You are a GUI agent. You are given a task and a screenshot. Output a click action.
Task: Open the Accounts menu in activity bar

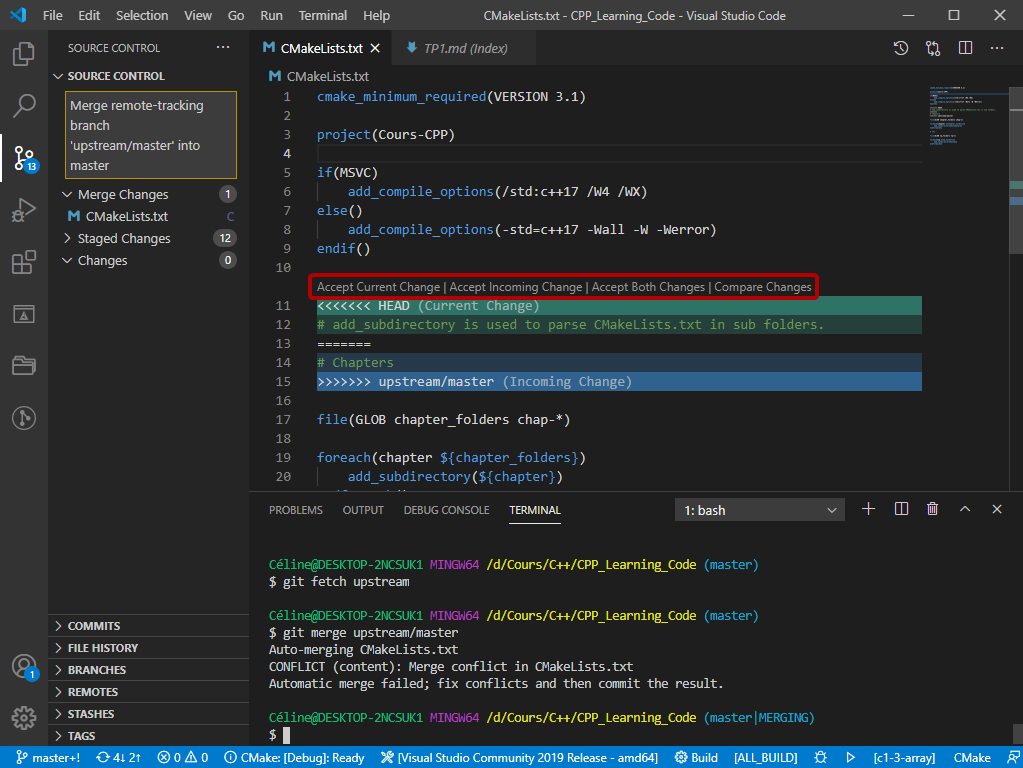pyautogui.click(x=25, y=667)
